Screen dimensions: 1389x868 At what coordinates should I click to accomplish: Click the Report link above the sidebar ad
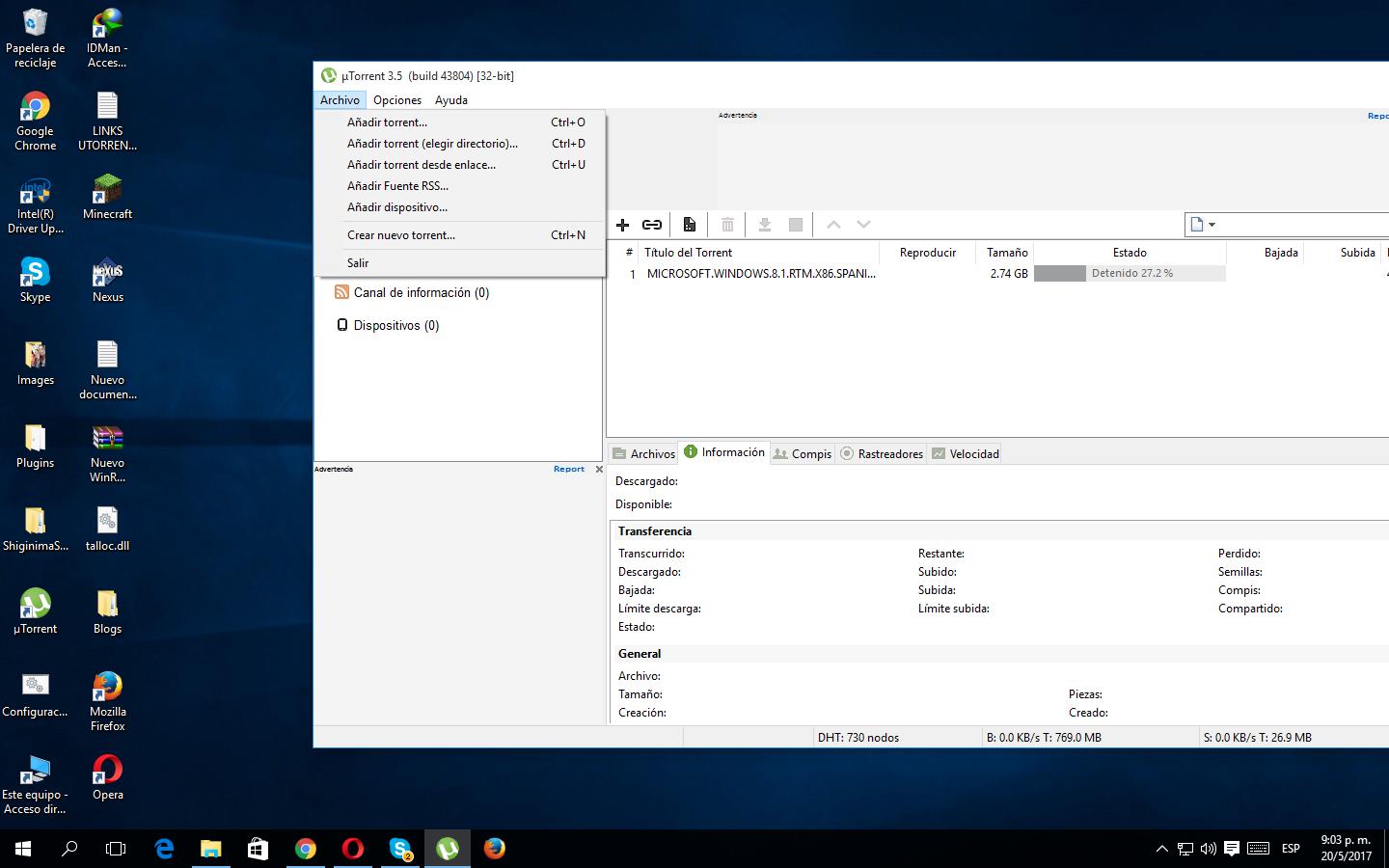coord(568,470)
